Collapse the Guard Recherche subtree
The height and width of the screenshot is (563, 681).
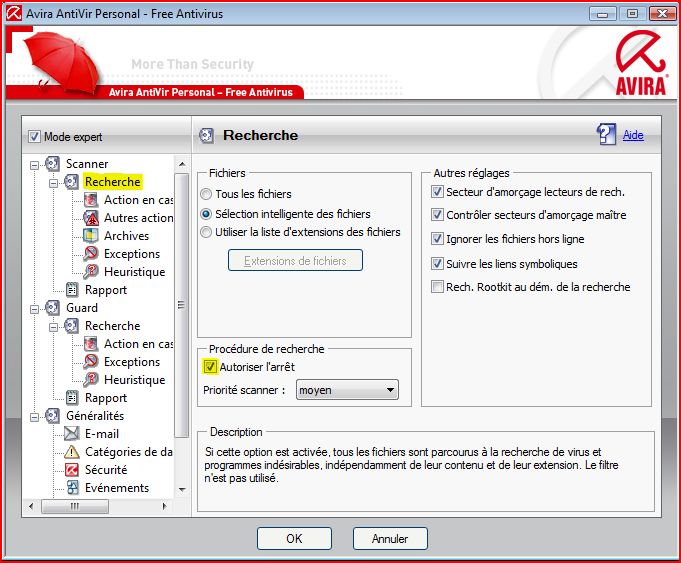pos(53,327)
